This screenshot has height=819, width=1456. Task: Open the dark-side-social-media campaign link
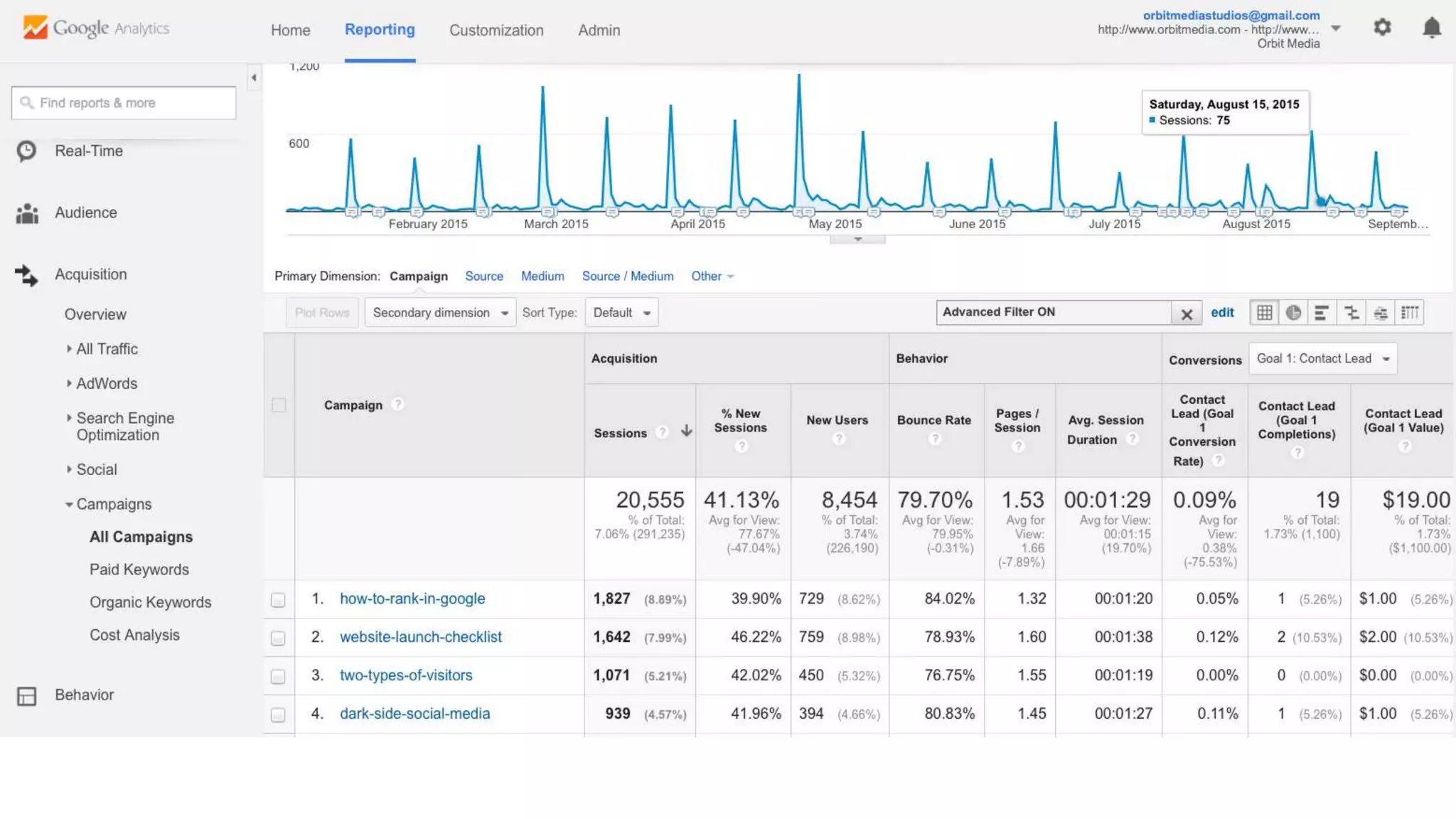point(414,714)
